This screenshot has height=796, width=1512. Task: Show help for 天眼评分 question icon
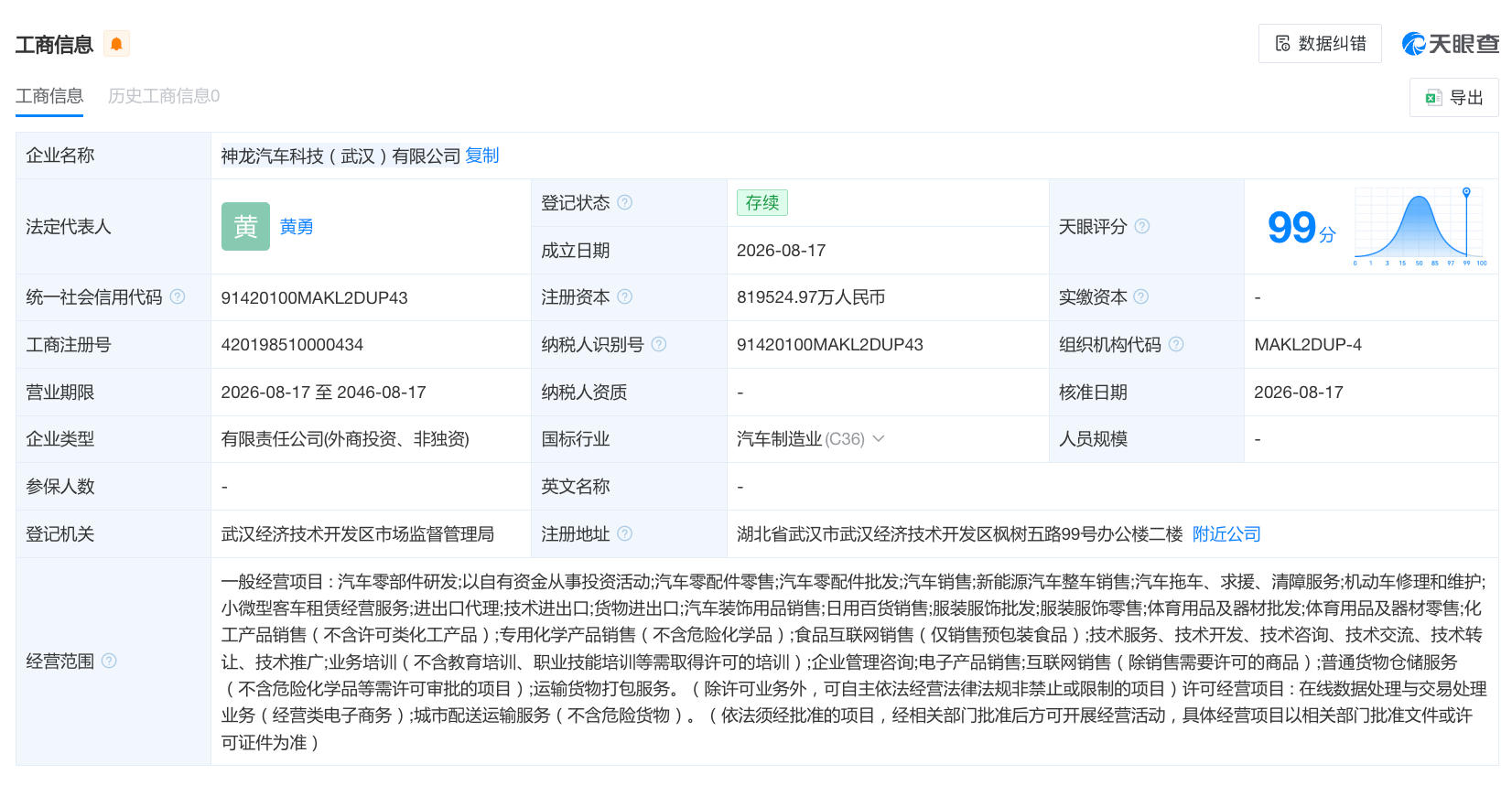click(x=1142, y=226)
